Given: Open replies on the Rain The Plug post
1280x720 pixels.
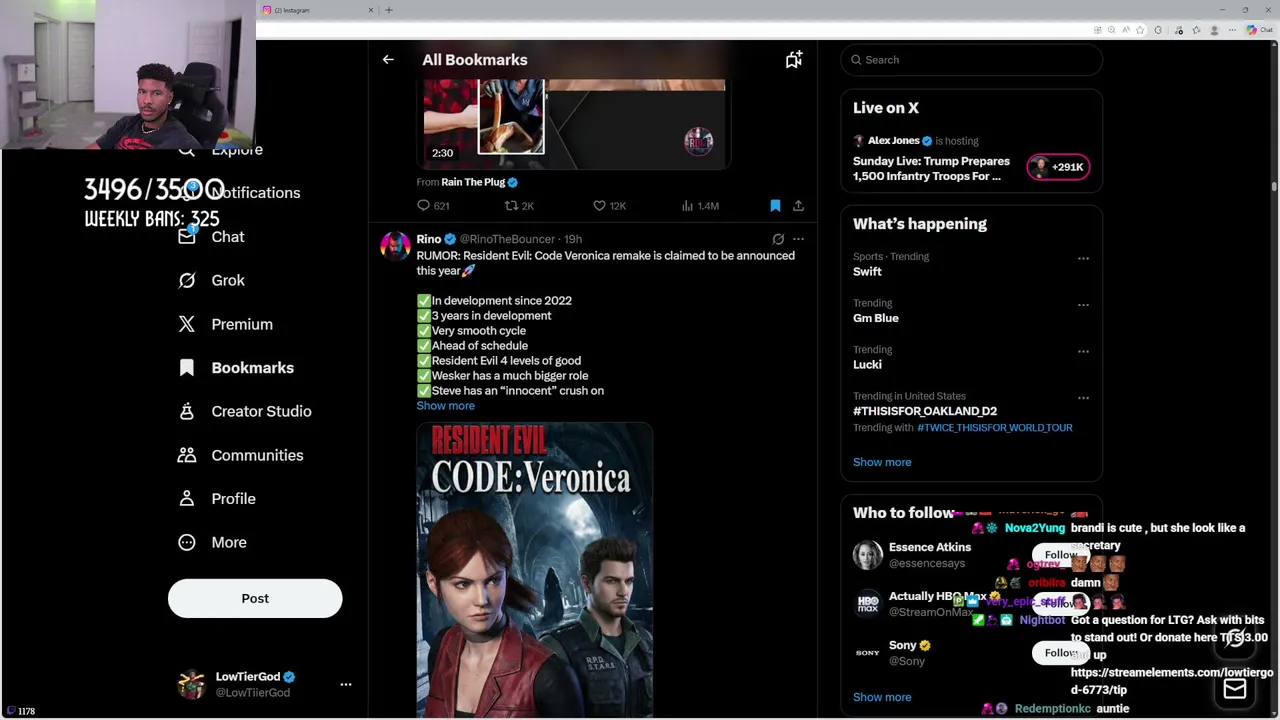Looking at the screenshot, I should pos(434,206).
